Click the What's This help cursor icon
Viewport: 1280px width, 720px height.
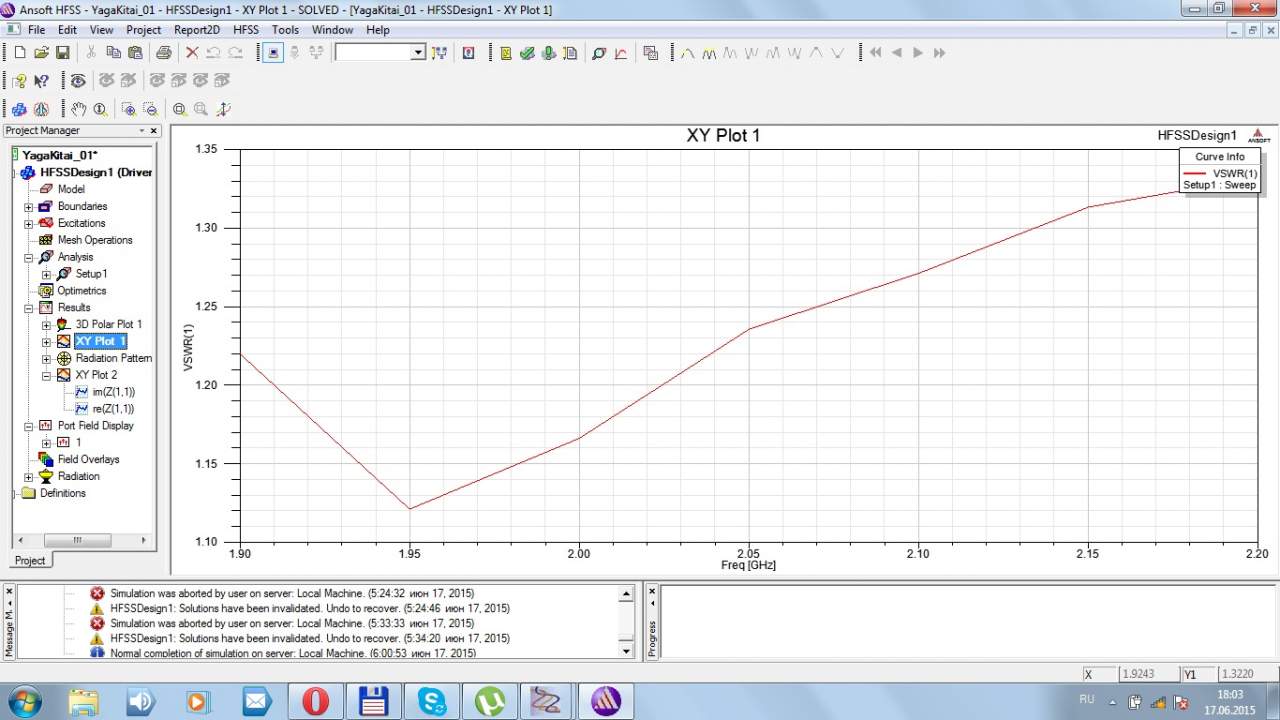41,81
